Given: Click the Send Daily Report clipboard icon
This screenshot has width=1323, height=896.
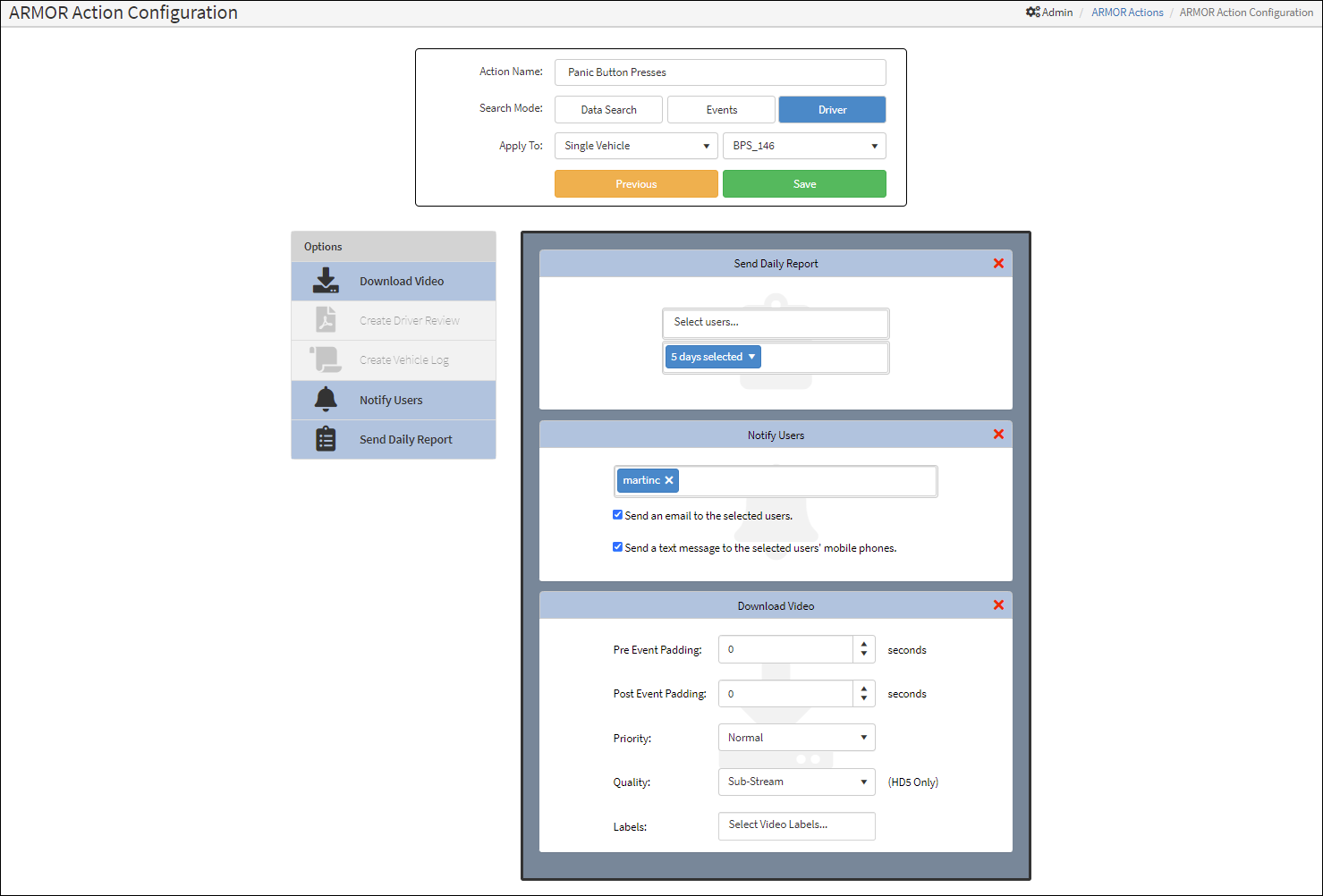Looking at the screenshot, I should pyautogui.click(x=326, y=439).
